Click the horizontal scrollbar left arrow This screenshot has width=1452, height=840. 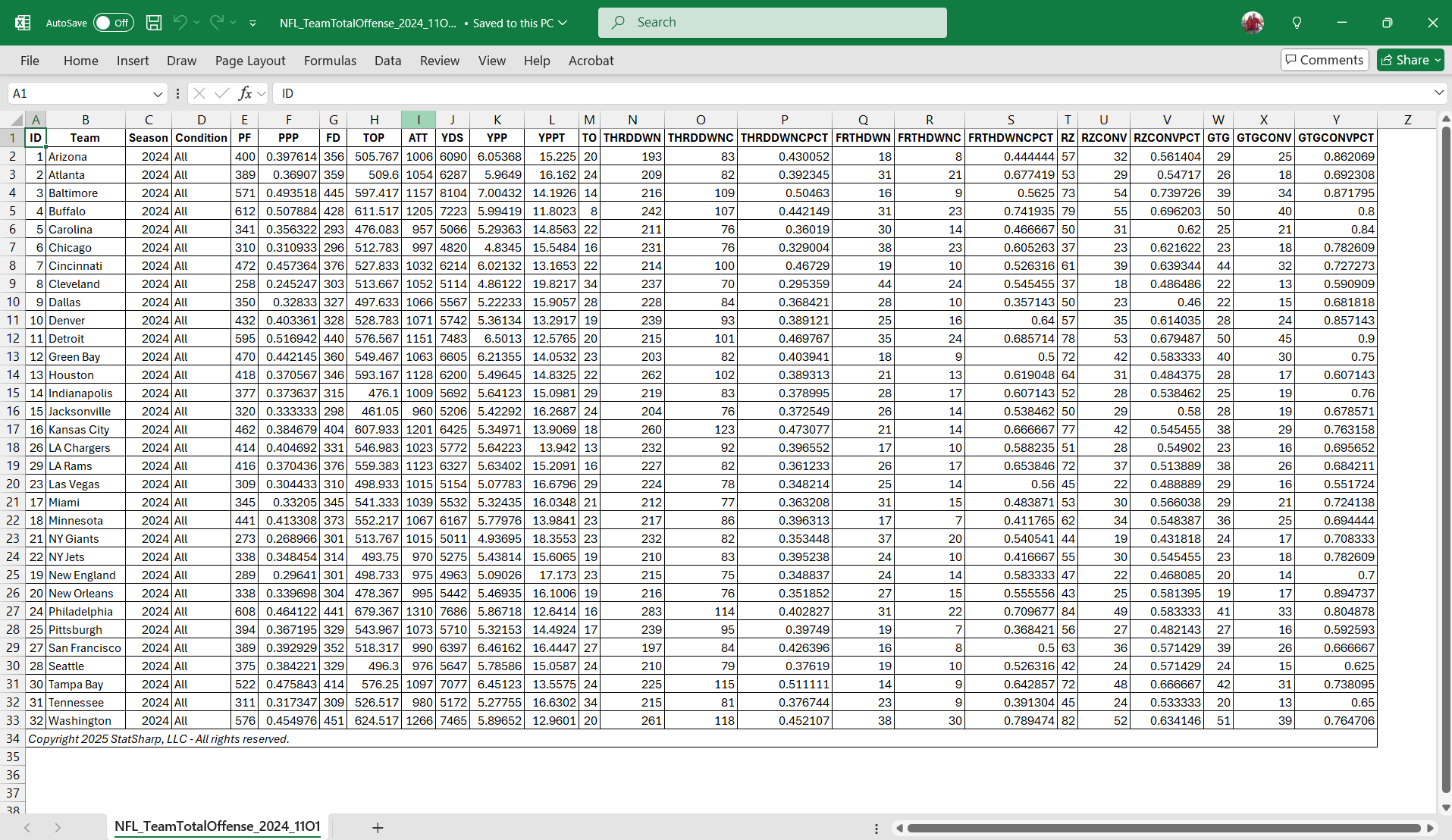tap(899, 828)
